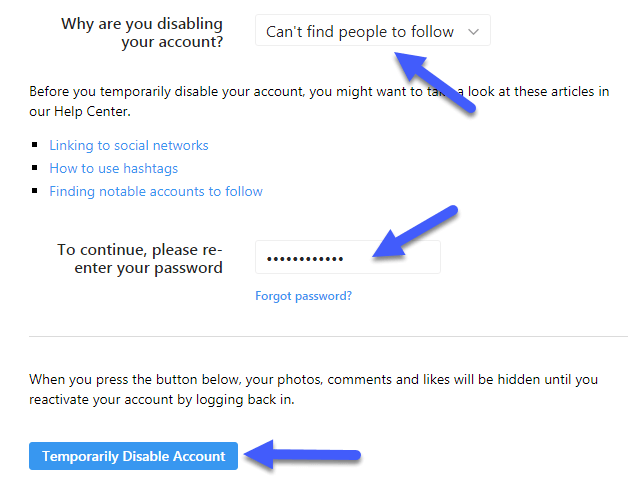Open 'Finding notable accounts to follow' article
The width and height of the screenshot is (641, 497).
(156, 191)
